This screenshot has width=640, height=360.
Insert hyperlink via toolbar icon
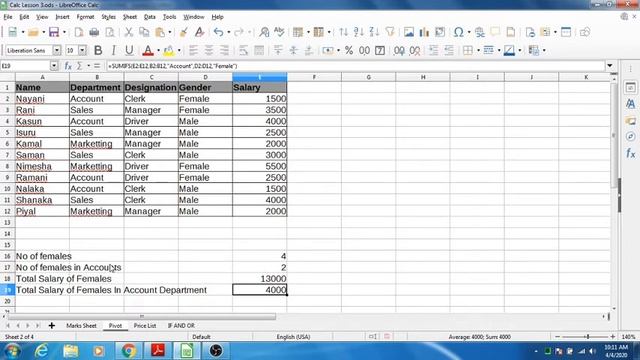[480, 32]
